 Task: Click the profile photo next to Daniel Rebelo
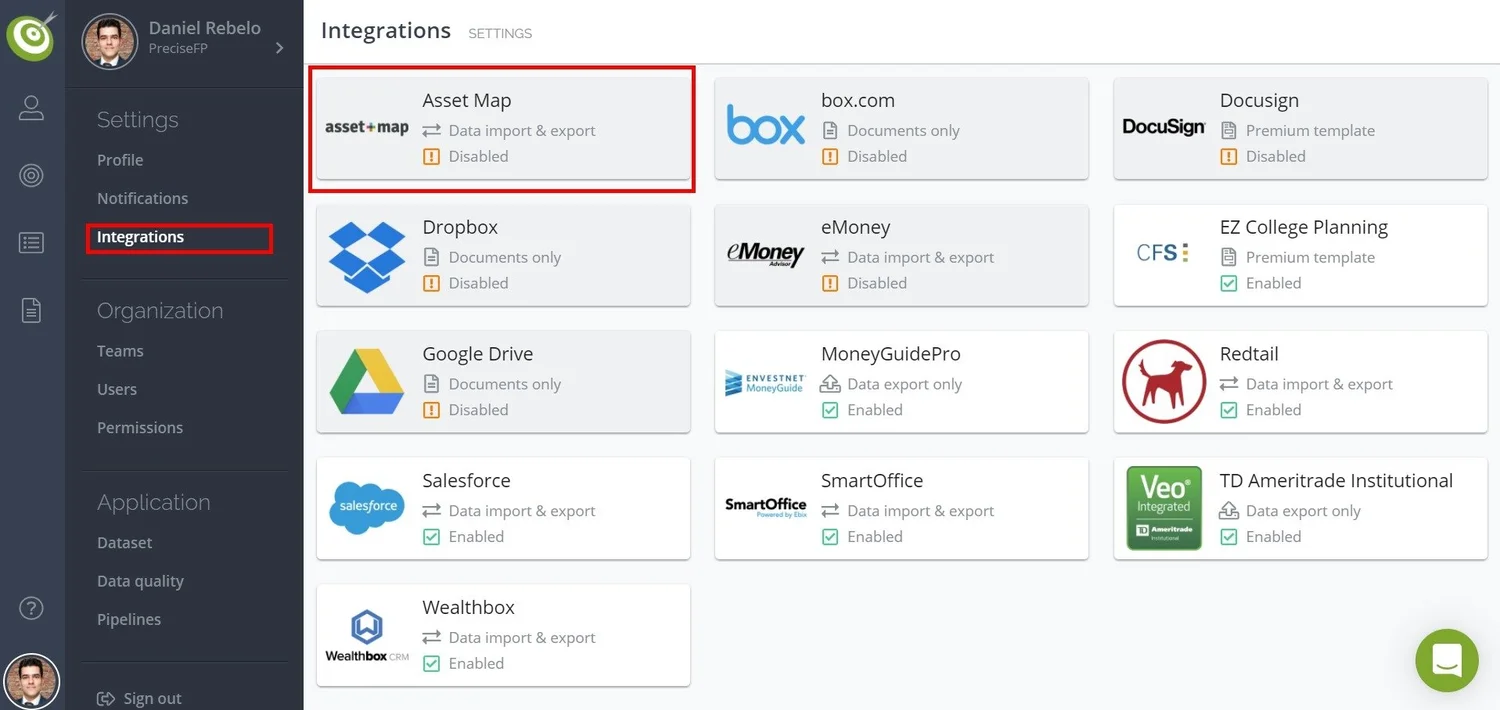(x=109, y=41)
